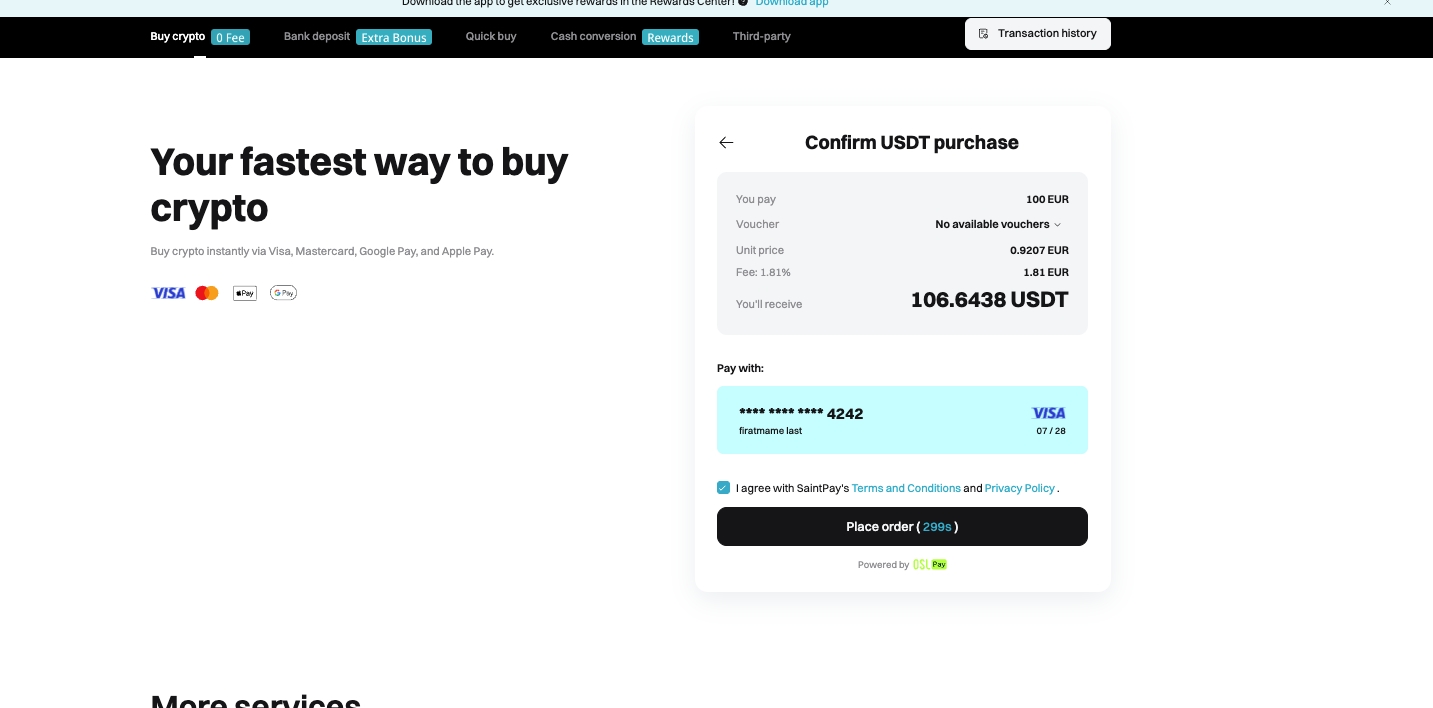The width and height of the screenshot is (1433, 708).
Task: Click the Google Pay icon
Action: [283, 293]
